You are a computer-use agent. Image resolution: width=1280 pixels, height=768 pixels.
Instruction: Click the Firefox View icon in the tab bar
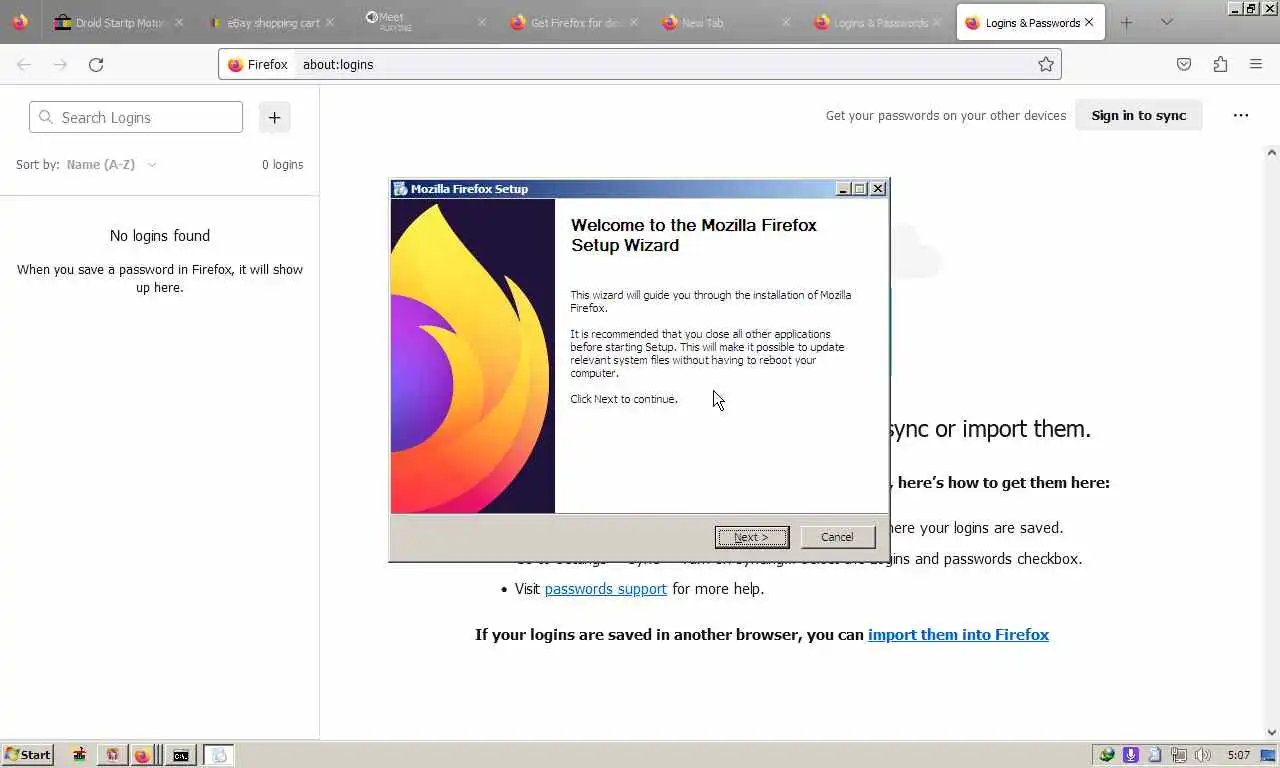tap(20, 22)
